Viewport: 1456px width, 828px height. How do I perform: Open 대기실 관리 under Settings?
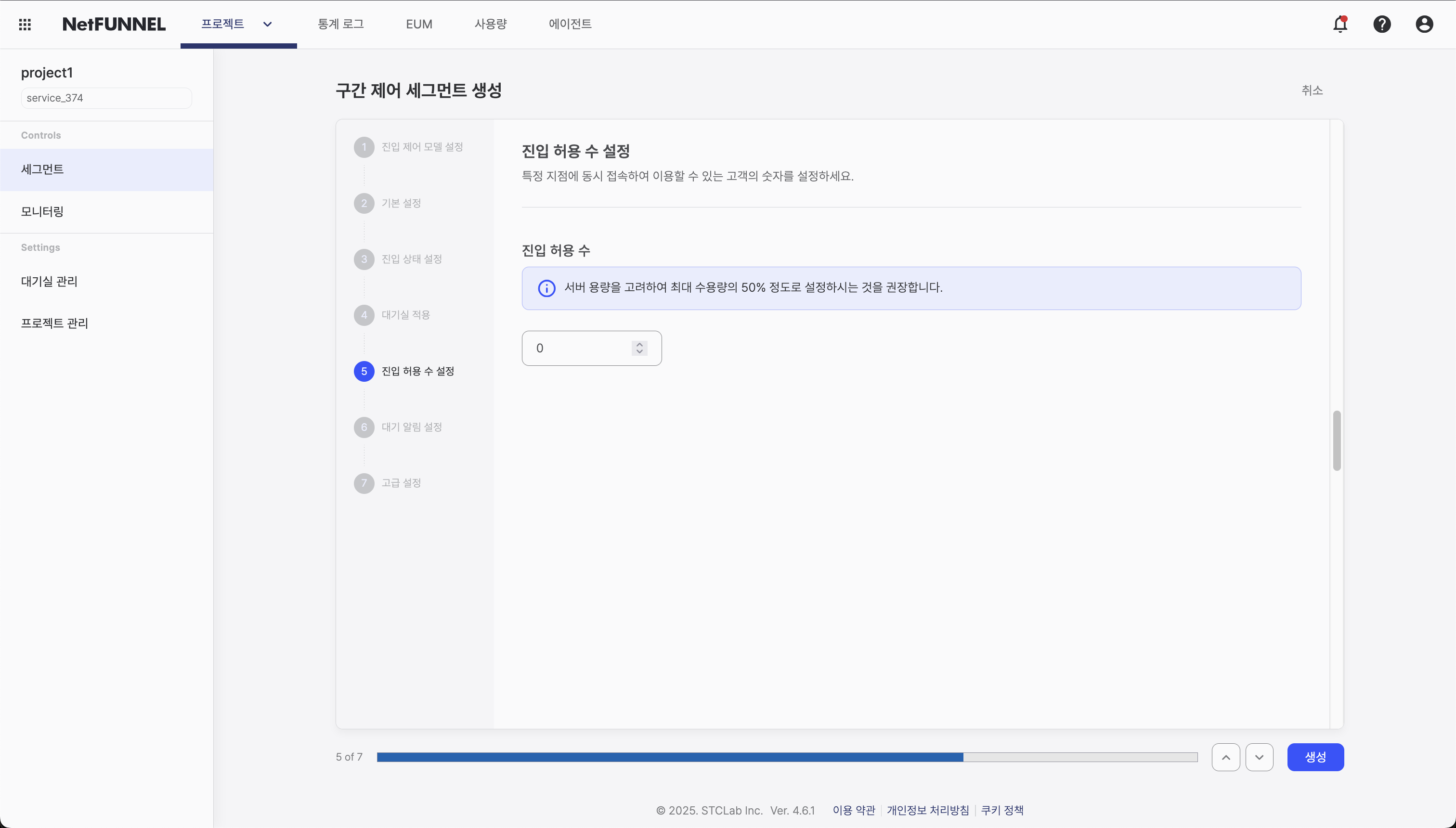(x=49, y=281)
